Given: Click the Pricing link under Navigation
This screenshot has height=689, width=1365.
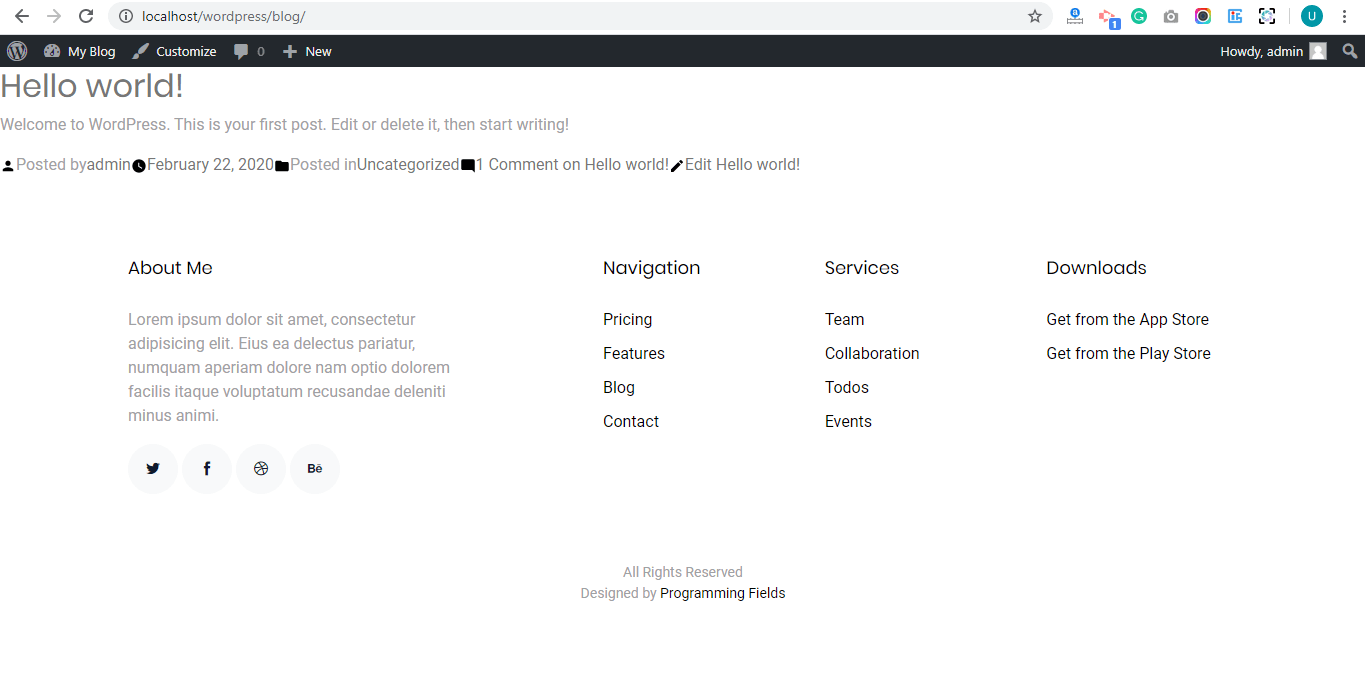Looking at the screenshot, I should point(627,319).
